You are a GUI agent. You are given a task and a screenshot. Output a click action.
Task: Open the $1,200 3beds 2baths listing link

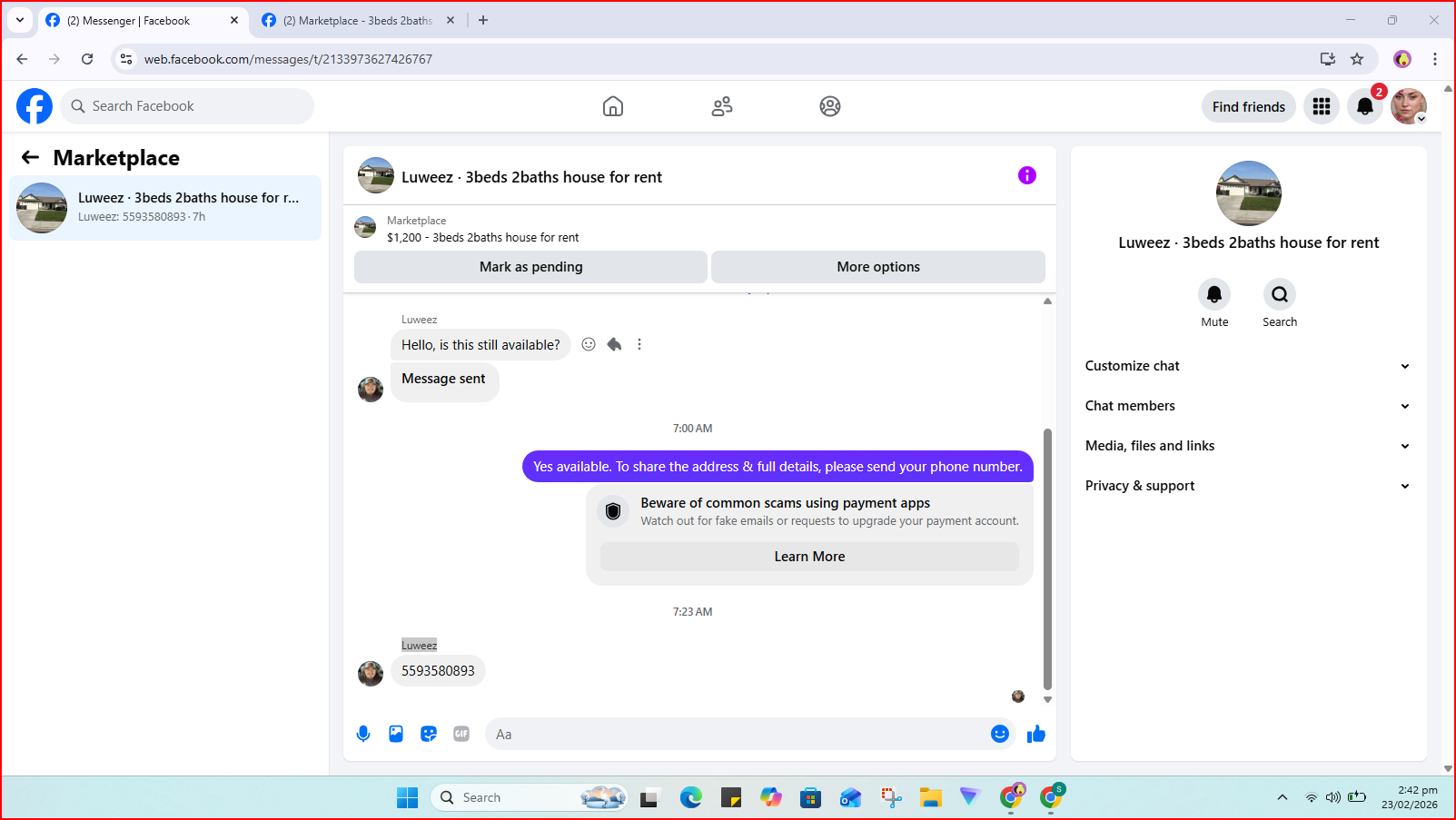482,237
